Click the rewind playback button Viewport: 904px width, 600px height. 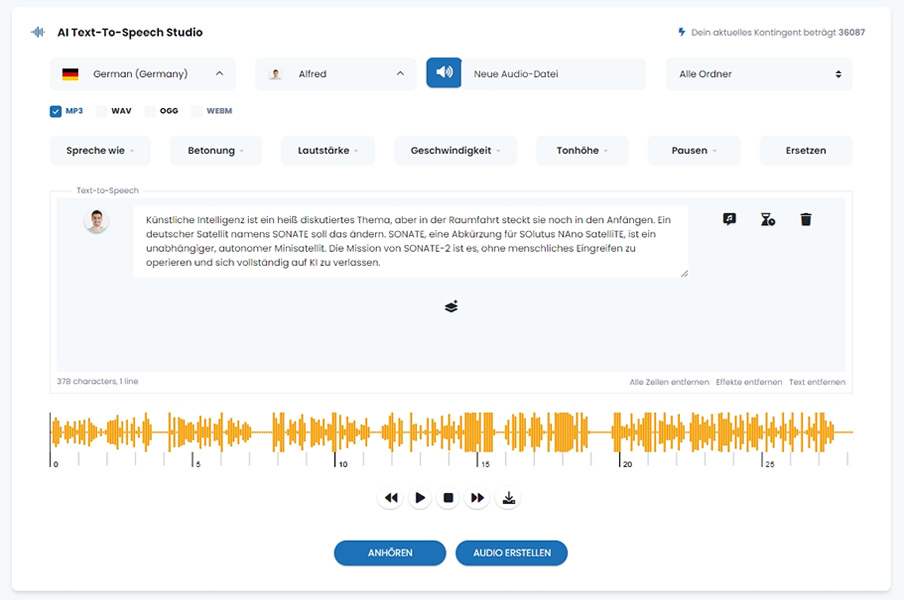coord(391,498)
